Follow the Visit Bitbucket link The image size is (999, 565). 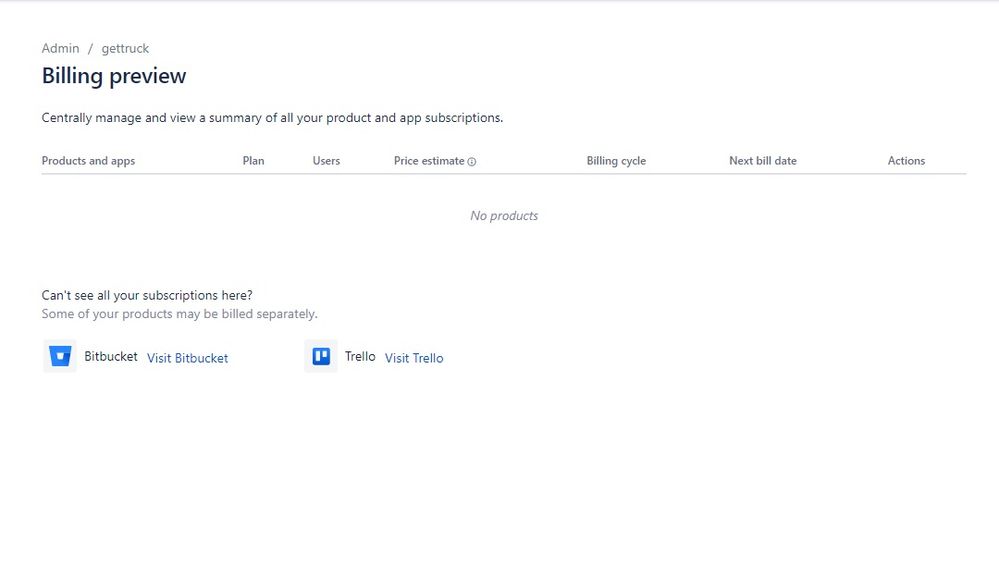187,358
